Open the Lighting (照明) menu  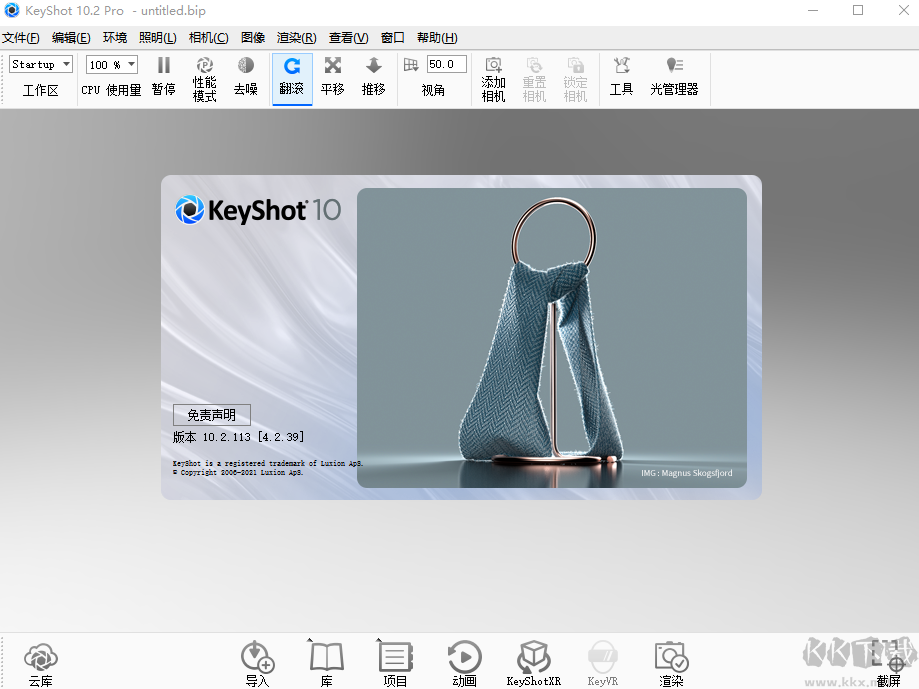click(x=157, y=38)
